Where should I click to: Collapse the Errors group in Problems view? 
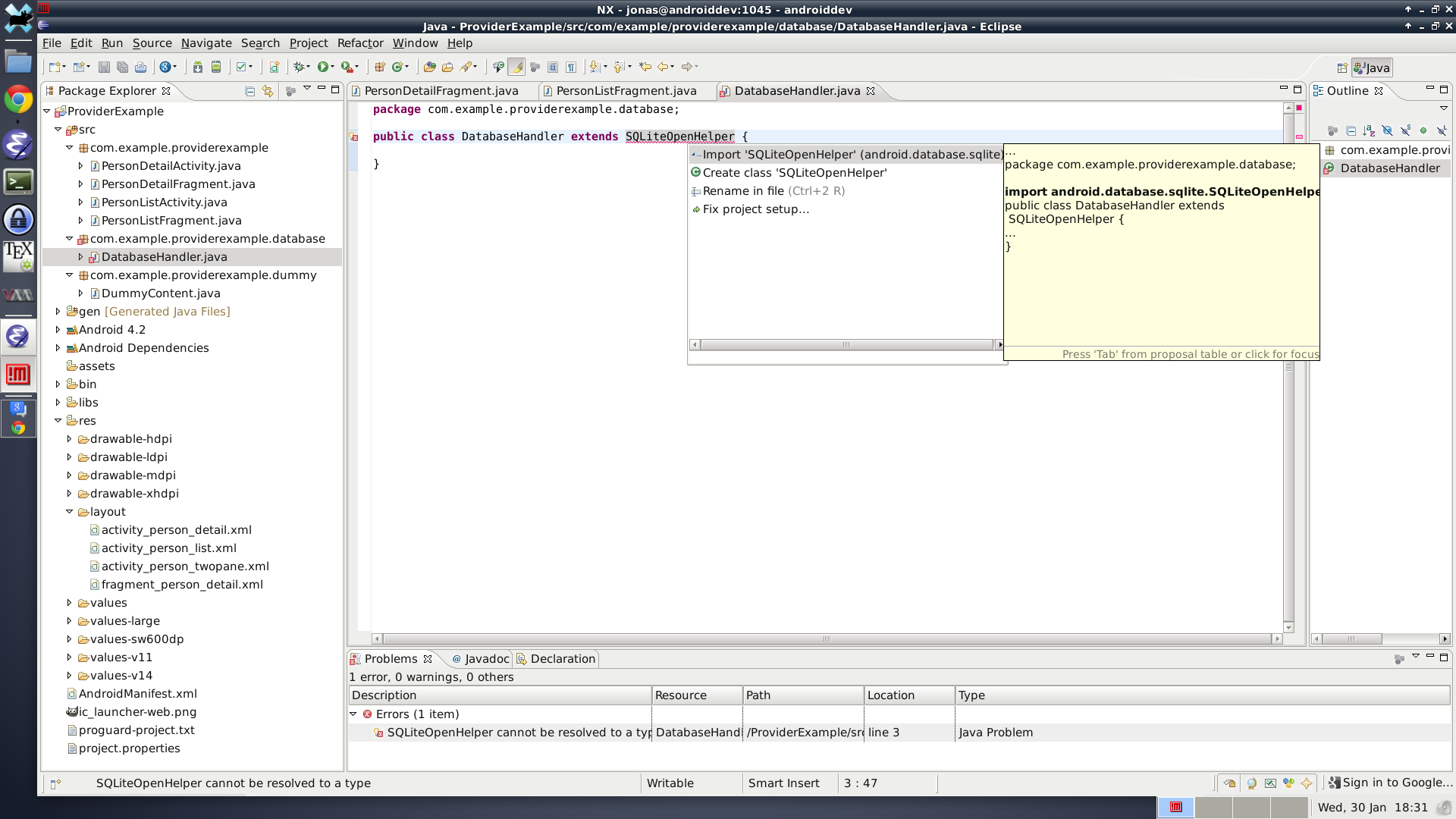pos(353,714)
